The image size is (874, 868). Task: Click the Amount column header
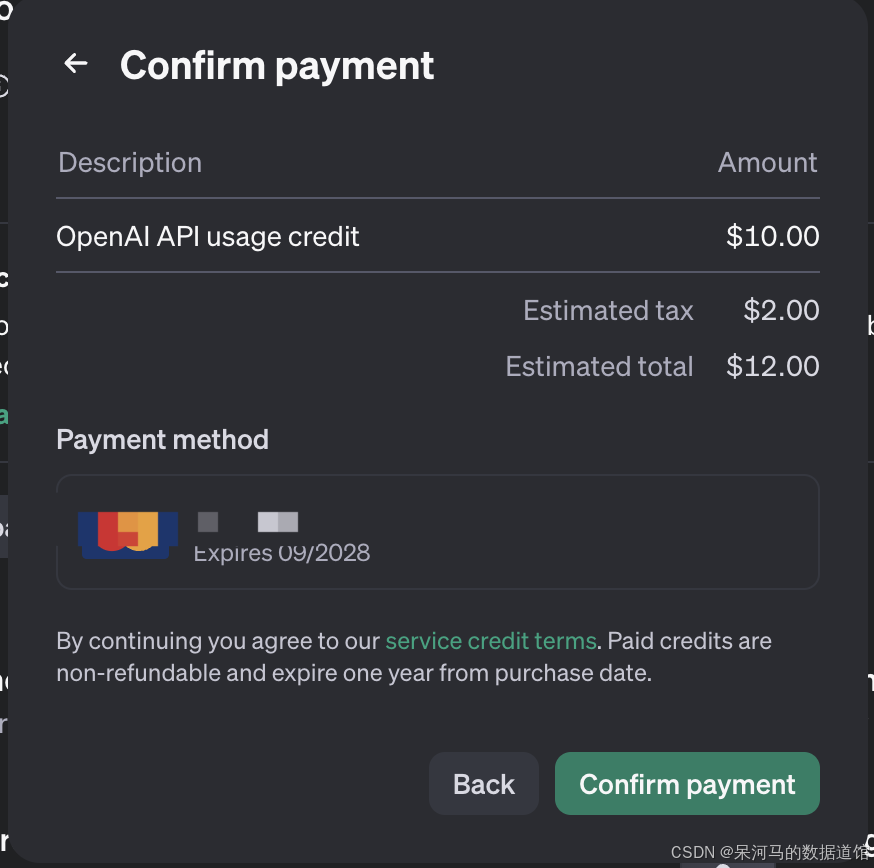click(x=768, y=162)
